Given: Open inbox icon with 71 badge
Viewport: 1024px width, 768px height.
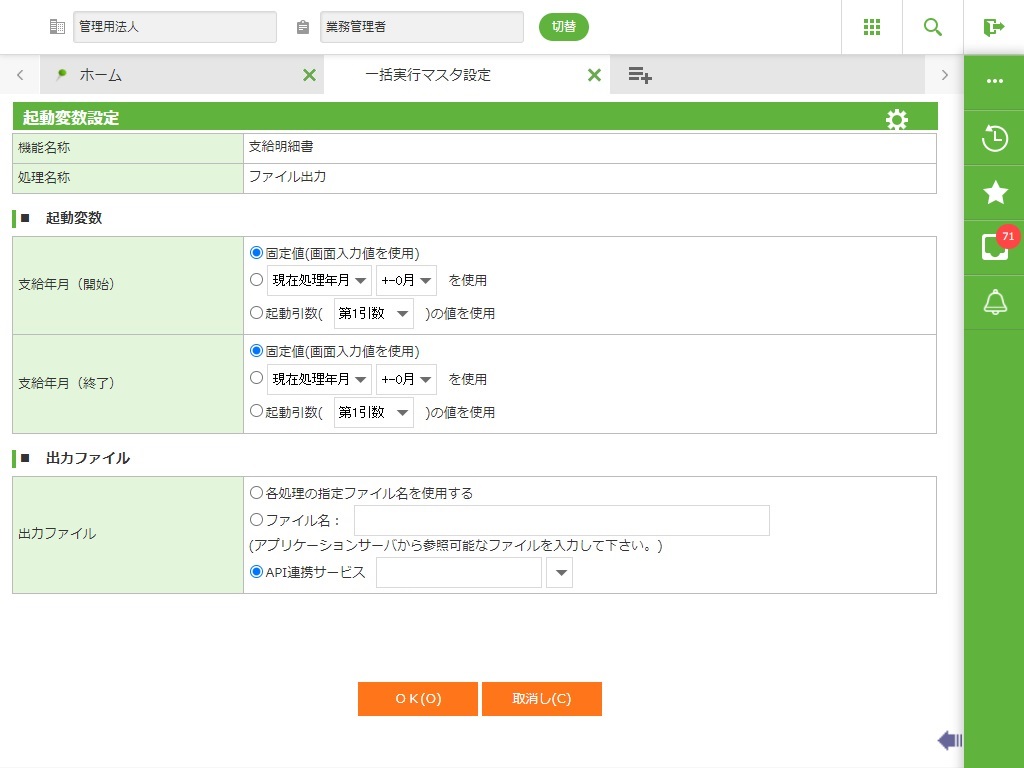Looking at the screenshot, I should (994, 247).
